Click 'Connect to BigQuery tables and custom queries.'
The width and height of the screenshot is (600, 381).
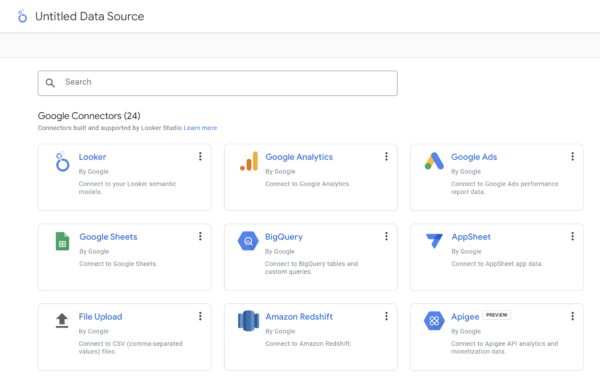[311, 268]
